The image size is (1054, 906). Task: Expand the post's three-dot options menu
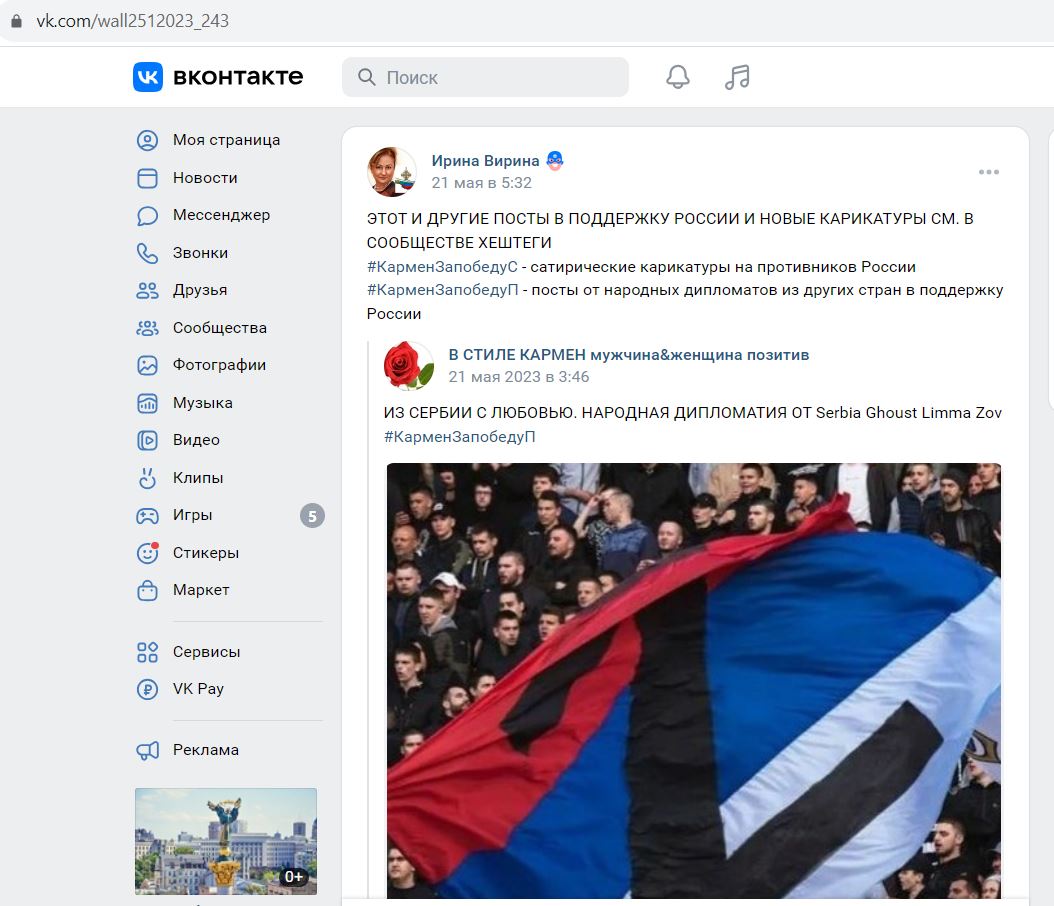988,172
